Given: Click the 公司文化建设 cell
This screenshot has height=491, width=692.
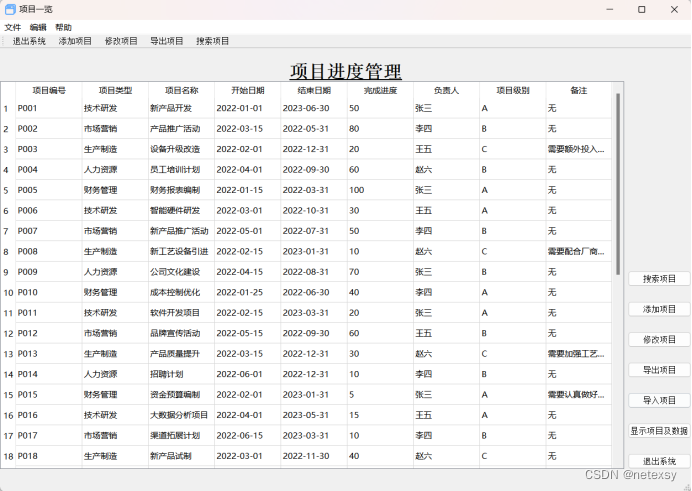Looking at the screenshot, I should (x=181, y=272).
